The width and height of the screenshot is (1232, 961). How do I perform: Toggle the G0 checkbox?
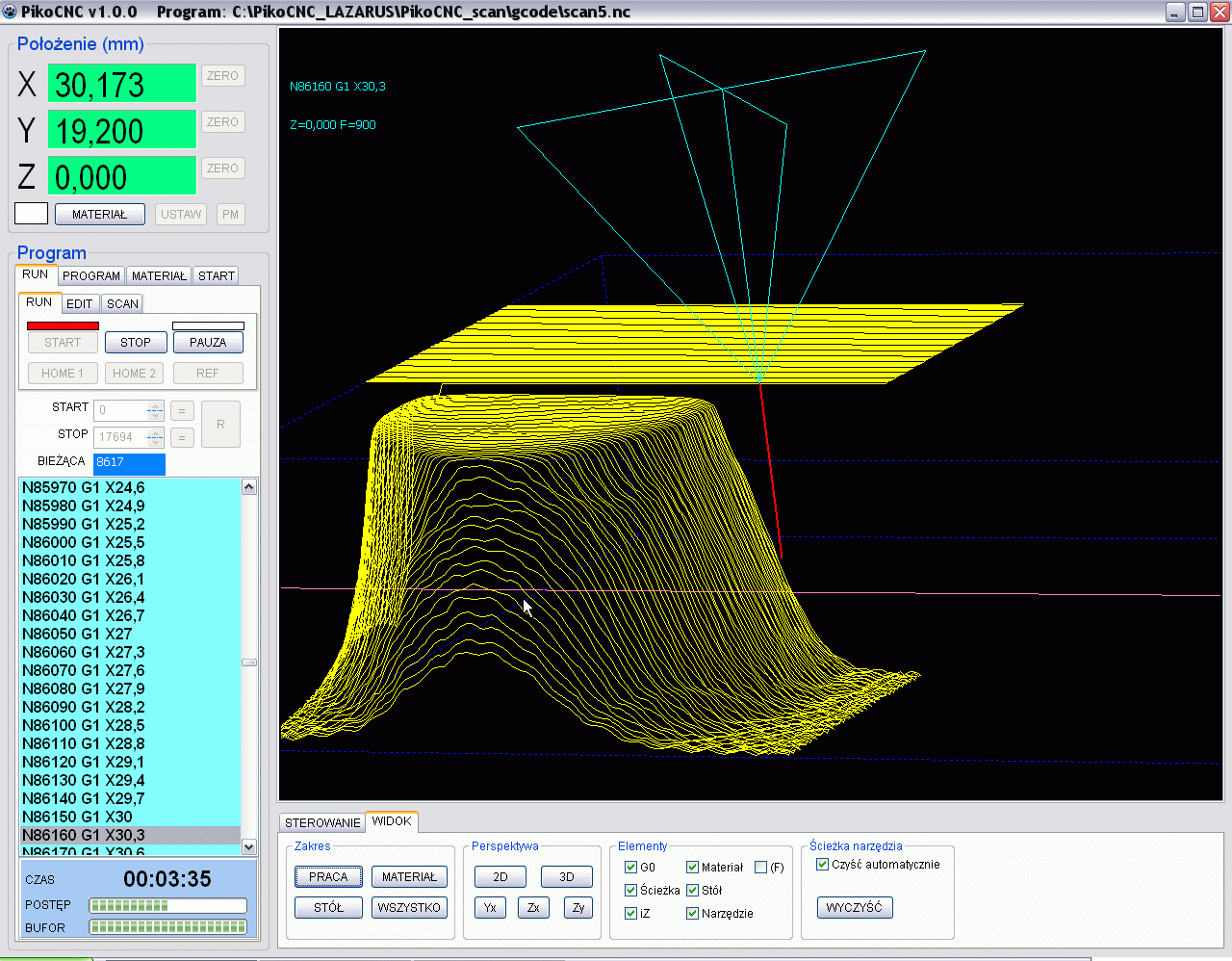[631, 868]
